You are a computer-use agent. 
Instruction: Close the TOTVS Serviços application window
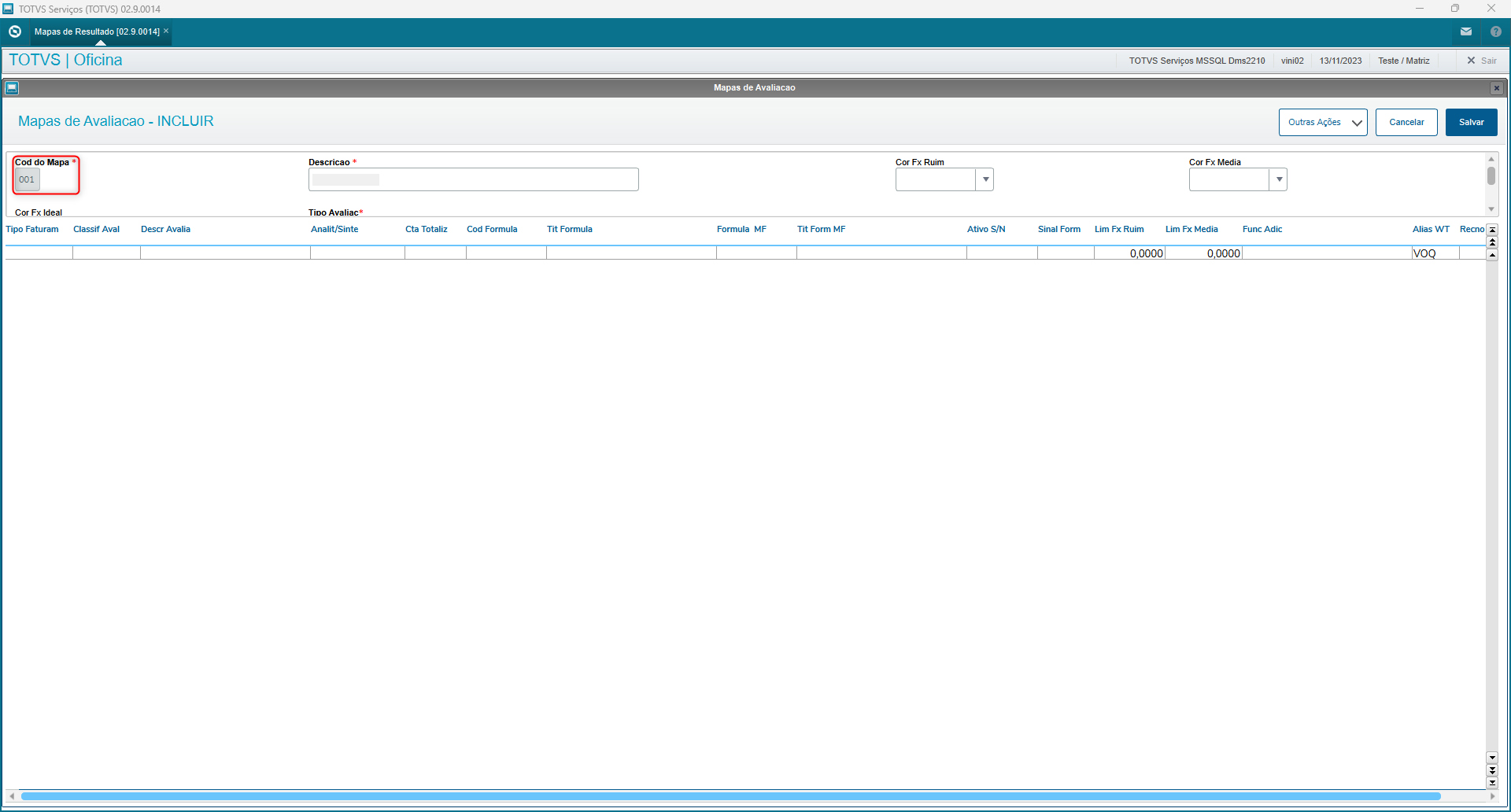(x=1491, y=9)
